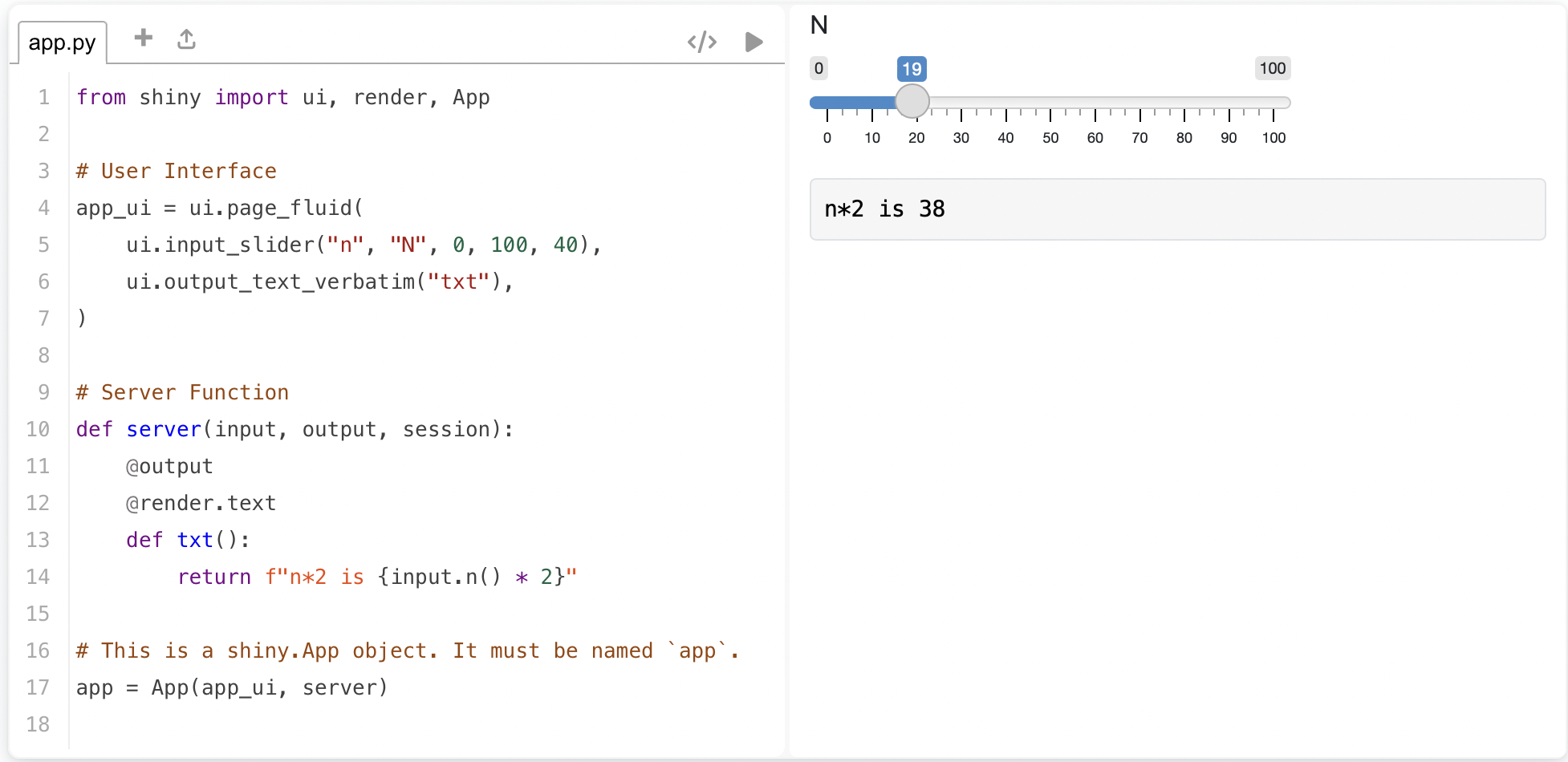Switch to the app.py tab

(61, 43)
